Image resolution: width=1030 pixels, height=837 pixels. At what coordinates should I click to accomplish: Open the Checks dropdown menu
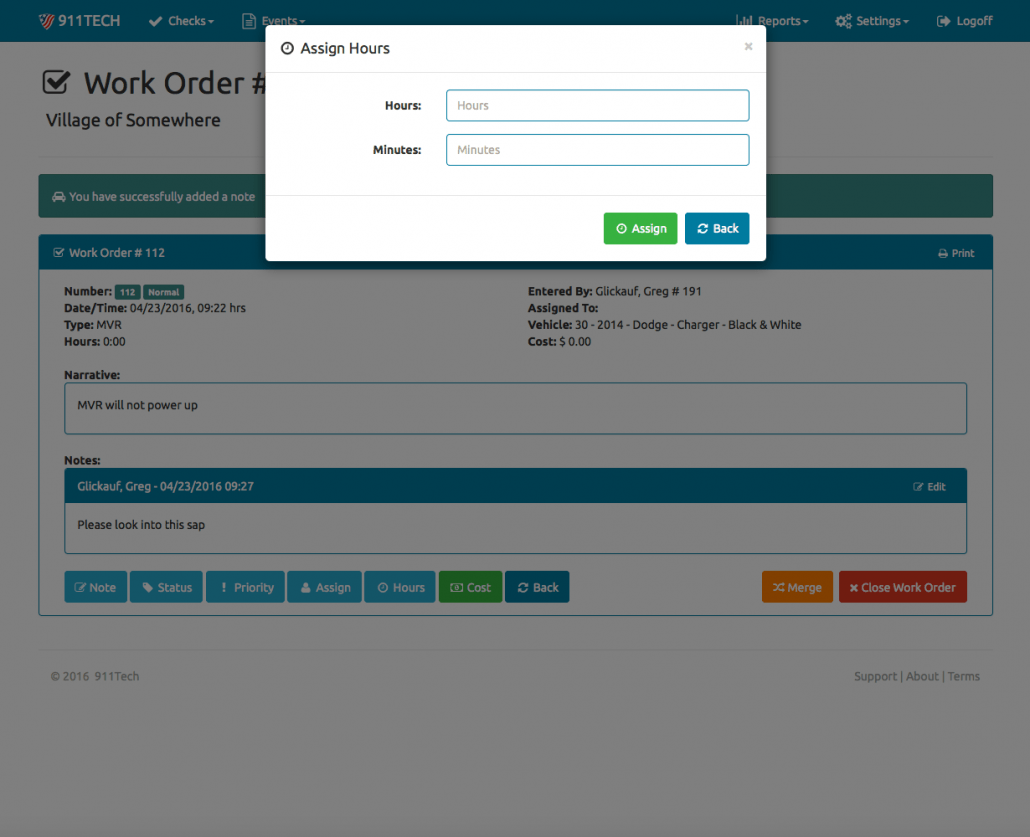coord(181,21)
